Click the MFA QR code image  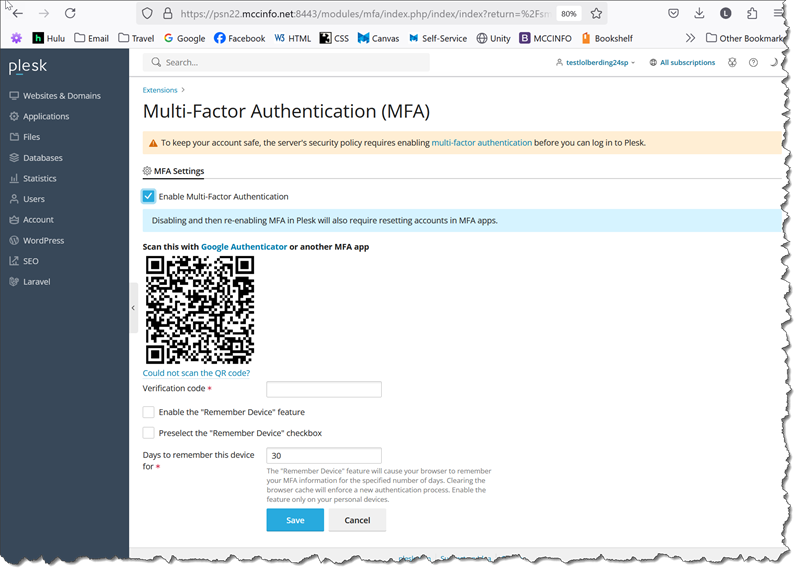tap(200, 310)
